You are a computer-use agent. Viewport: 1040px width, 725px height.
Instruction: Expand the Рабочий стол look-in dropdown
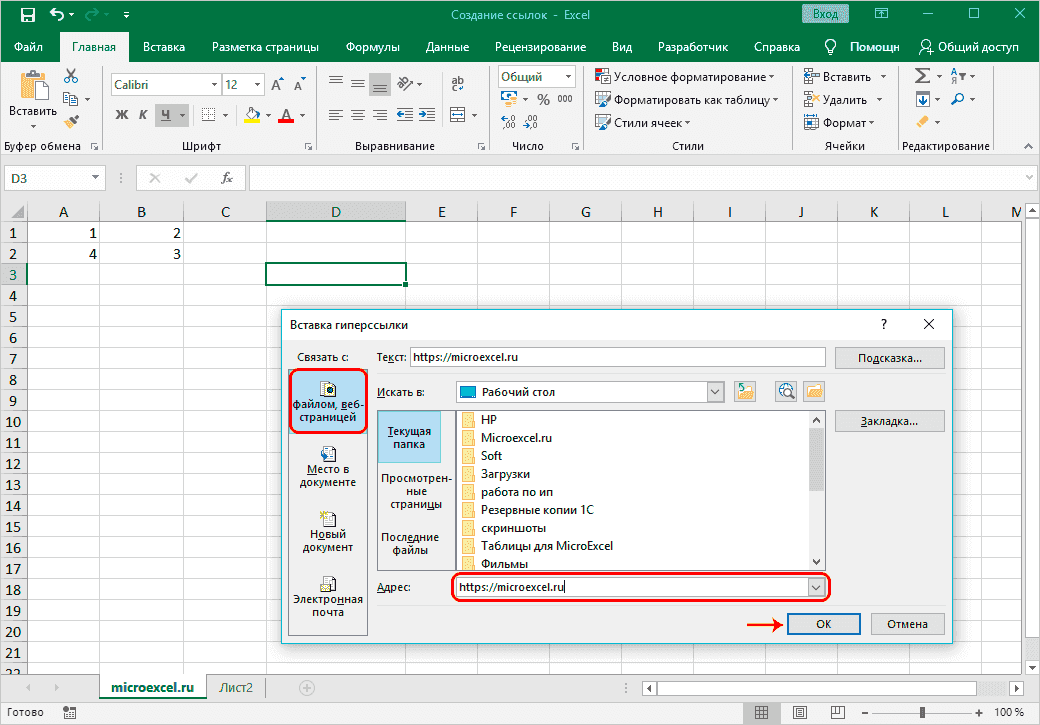tap(715, 393)
